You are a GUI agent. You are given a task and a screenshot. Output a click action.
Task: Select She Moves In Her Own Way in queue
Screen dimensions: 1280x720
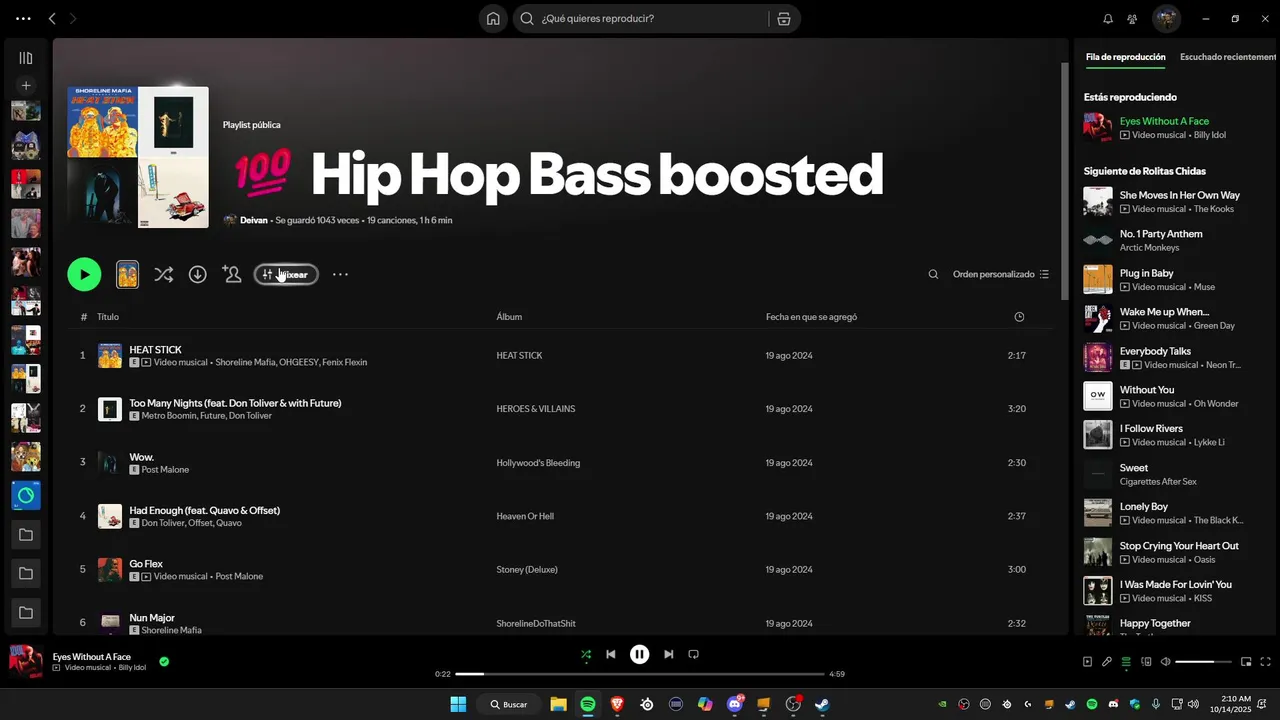(x=1165, y=202)
